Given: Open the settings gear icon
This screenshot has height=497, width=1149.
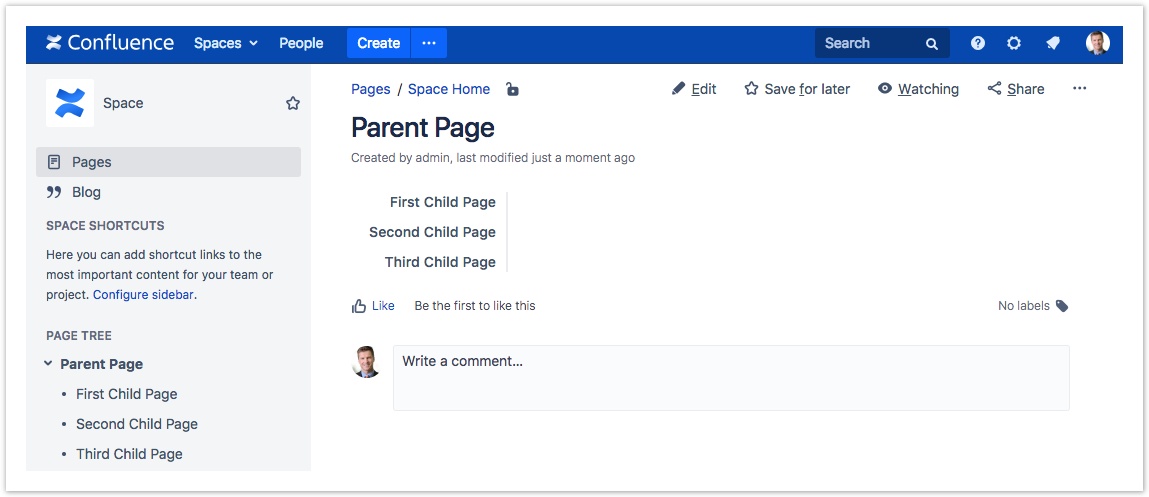Looking at the screenshot, I should 1014,43.
